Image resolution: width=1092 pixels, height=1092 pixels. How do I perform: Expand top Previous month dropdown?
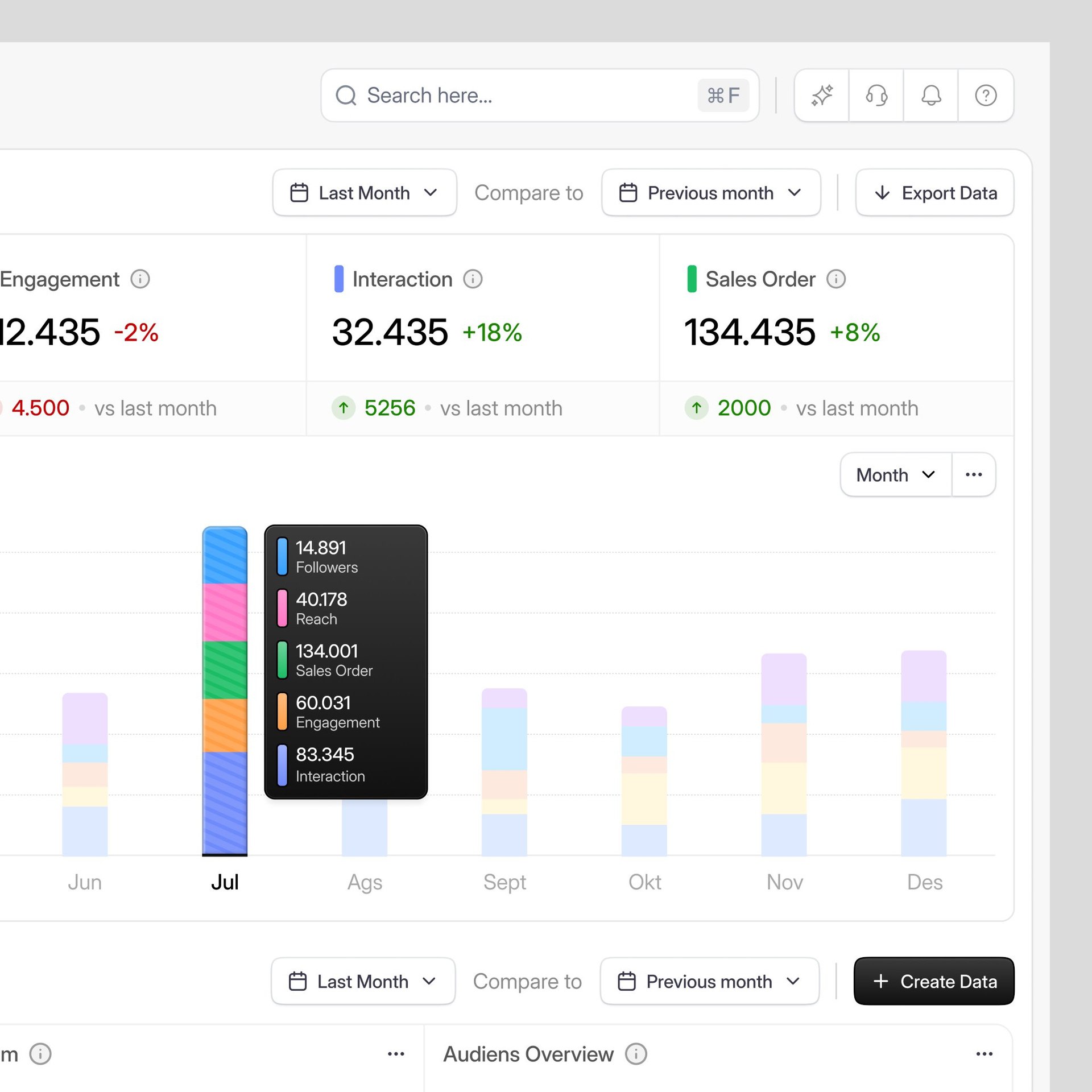(710, 193)
